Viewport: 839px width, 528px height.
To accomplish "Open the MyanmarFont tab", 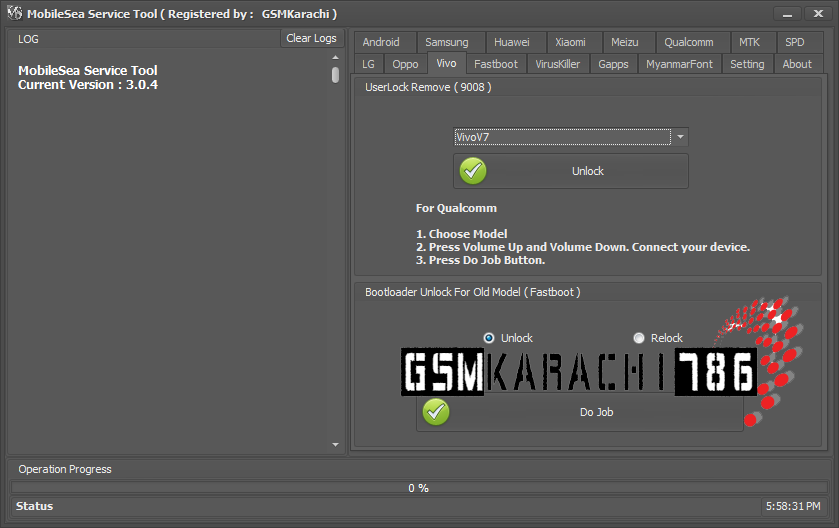I will 679,64.
